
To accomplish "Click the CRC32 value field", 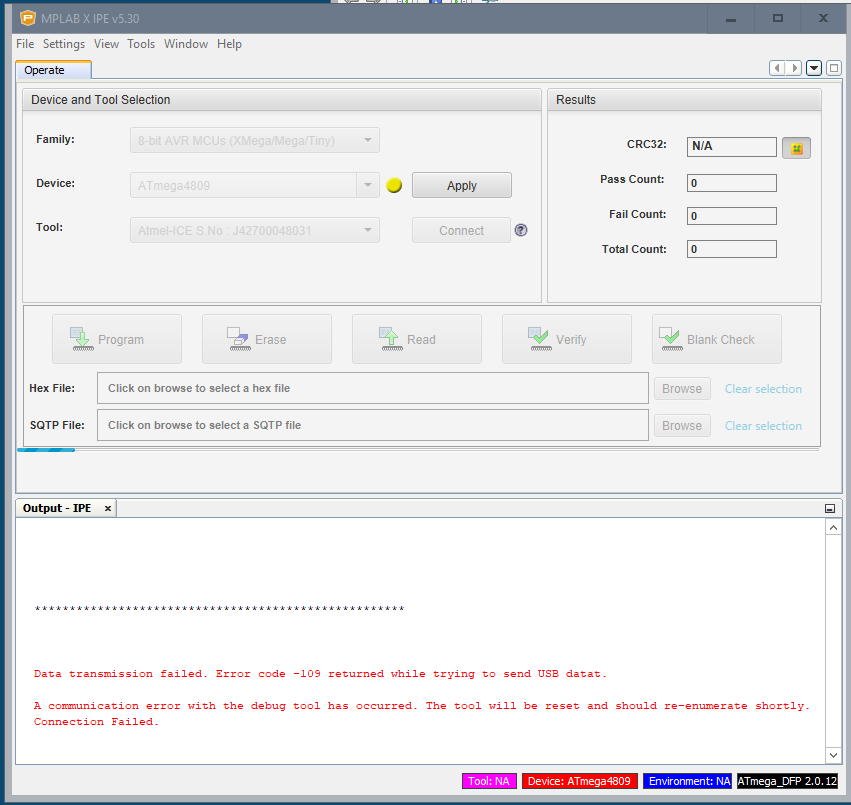I will (732, 147).
